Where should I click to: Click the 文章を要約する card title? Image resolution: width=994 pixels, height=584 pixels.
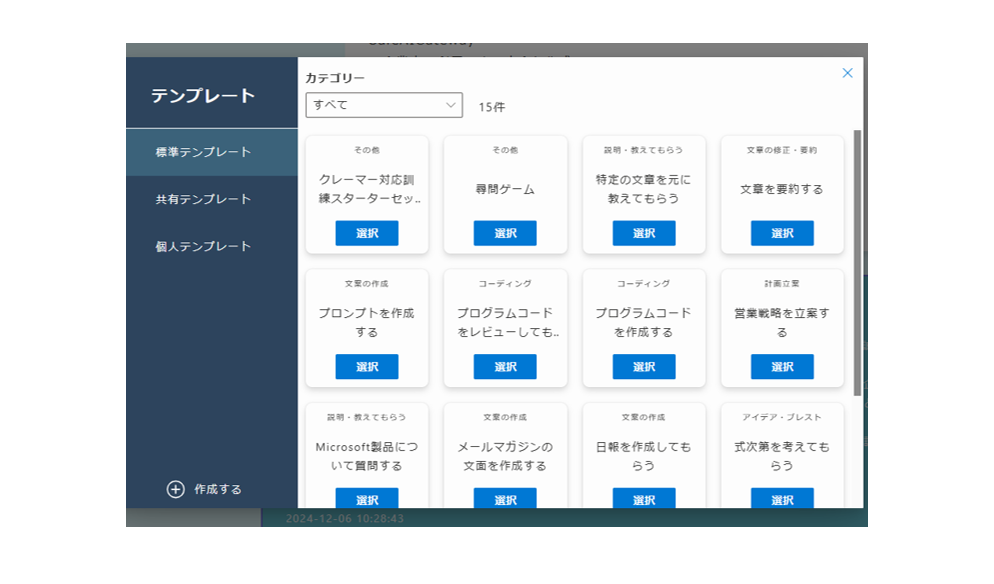(x=781, y=189)
